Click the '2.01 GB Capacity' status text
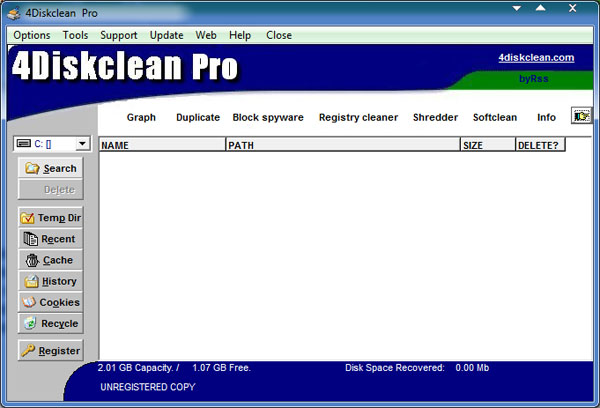Image resolution: width=600 pixels, height=408 pixels. coord(139,368)
